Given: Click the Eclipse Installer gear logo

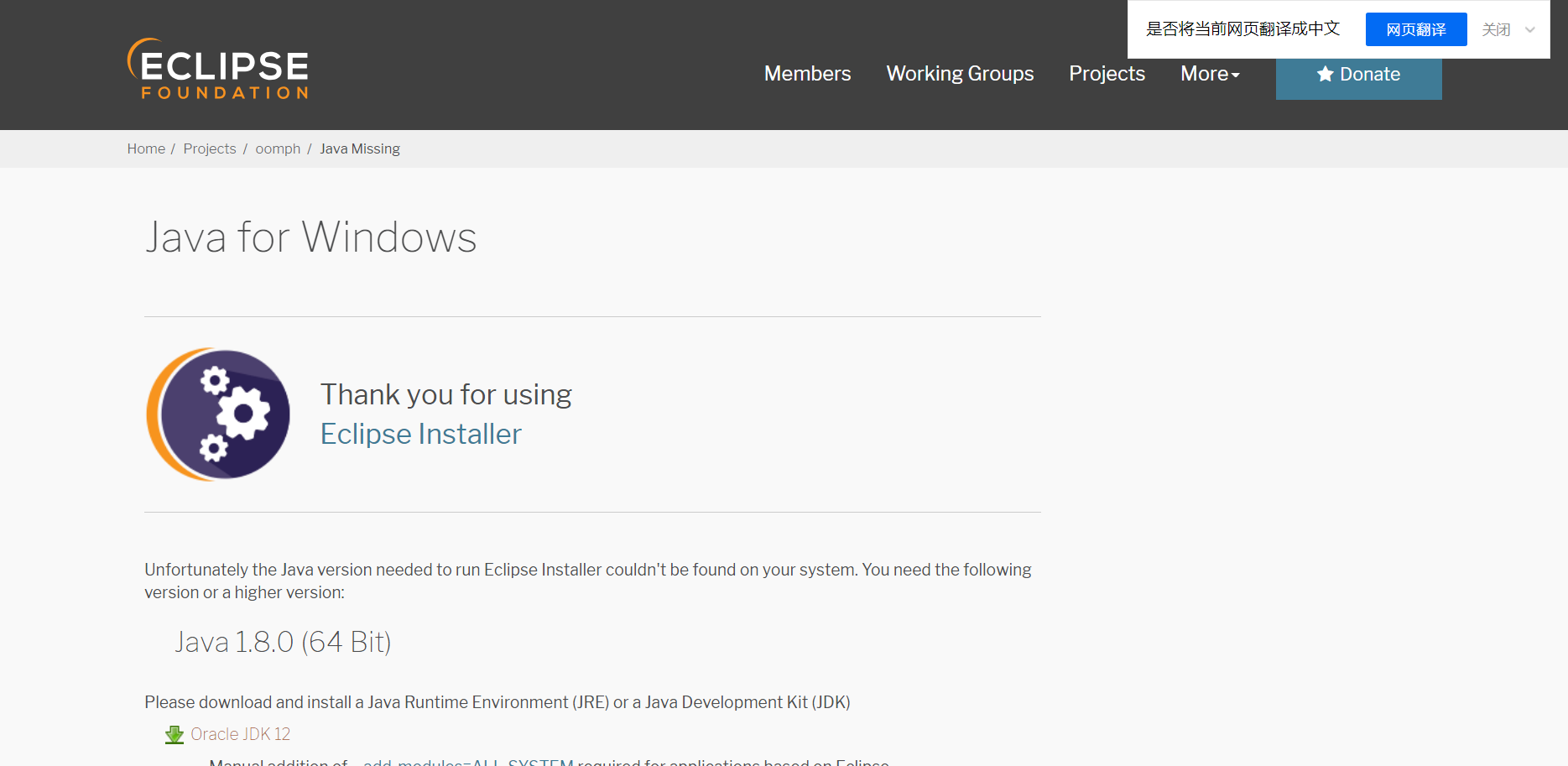Looking at the screenshot, I should coord(218,414).
